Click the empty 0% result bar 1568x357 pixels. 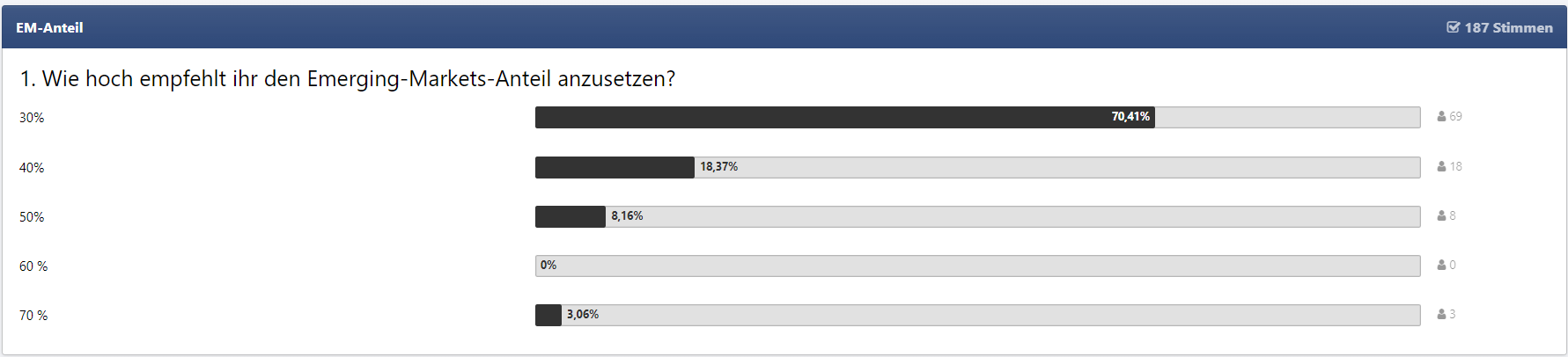tap(977, 266)
